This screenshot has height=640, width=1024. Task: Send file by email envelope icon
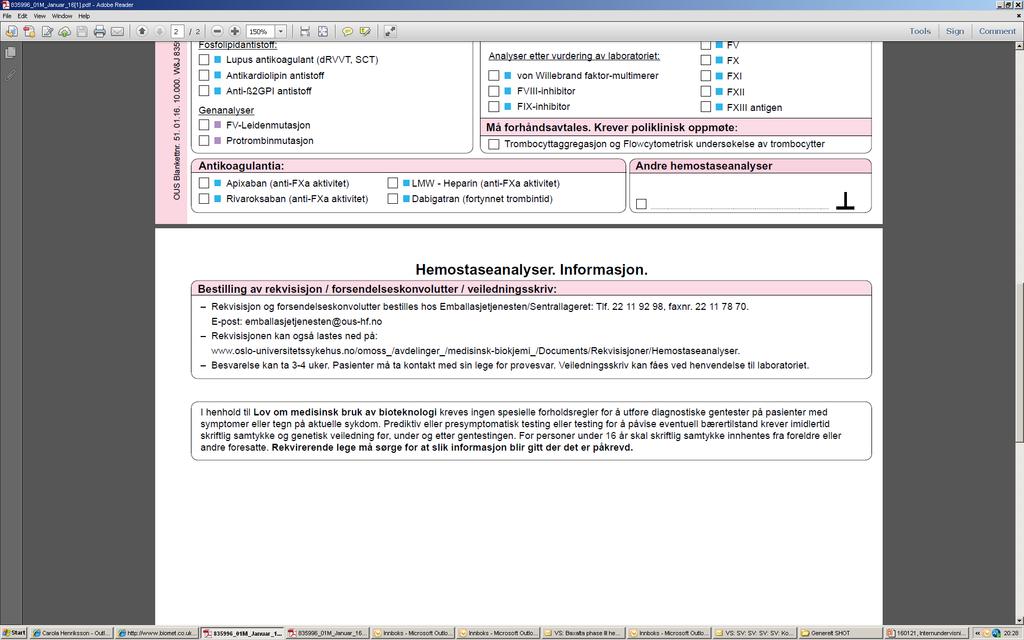click(118, 31)
